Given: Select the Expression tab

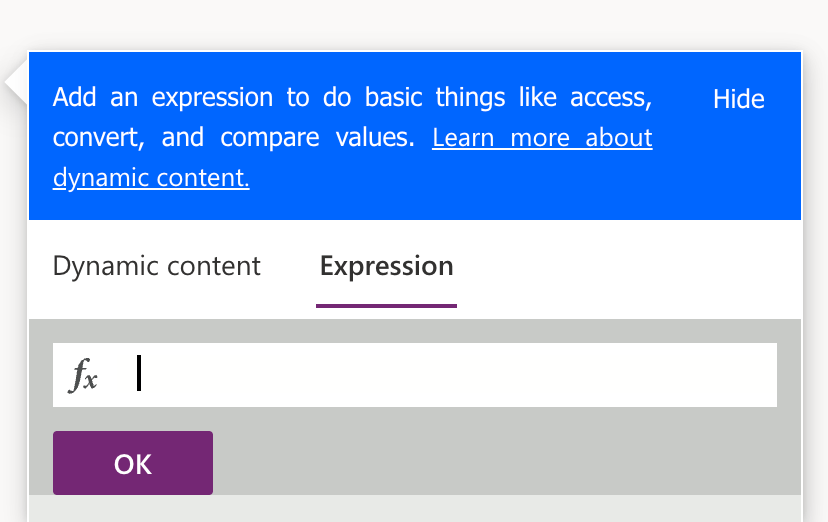Looking at the screenshot, I should 386,266.
